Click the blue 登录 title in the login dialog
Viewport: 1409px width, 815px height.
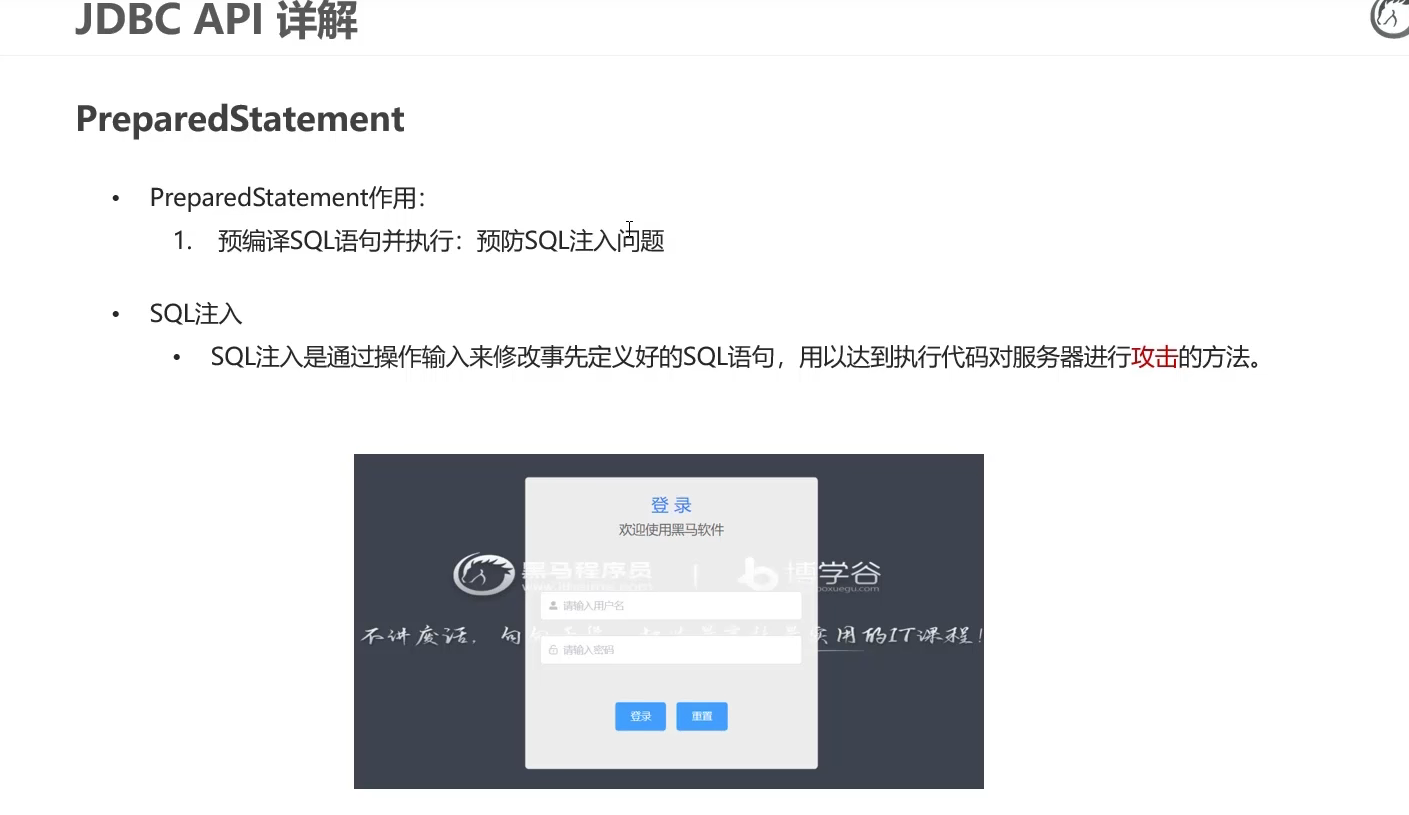pyautogui.click(x=671, y=505)
